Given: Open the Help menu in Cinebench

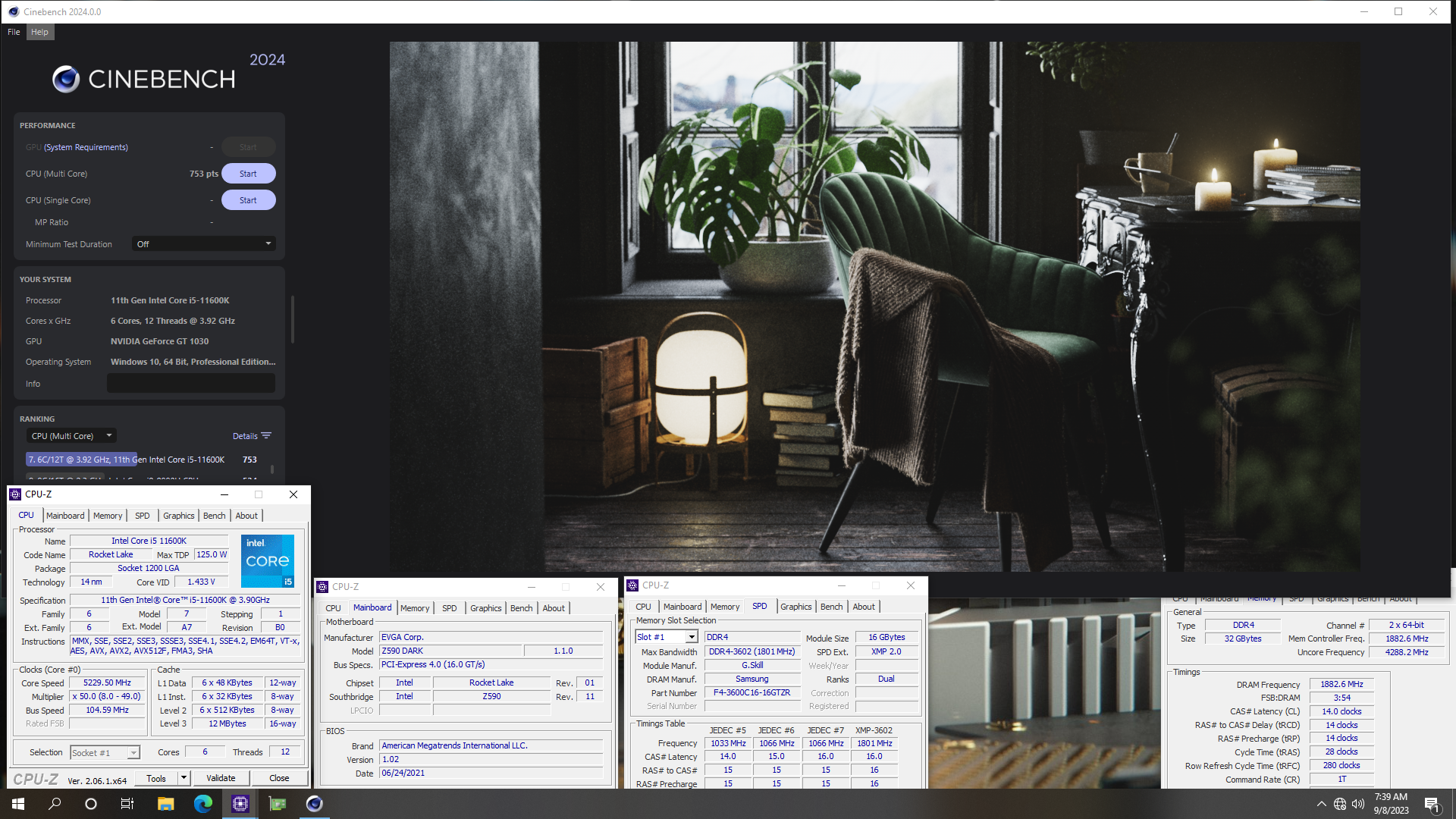Looking at the screenshot, I should point(39,32).
